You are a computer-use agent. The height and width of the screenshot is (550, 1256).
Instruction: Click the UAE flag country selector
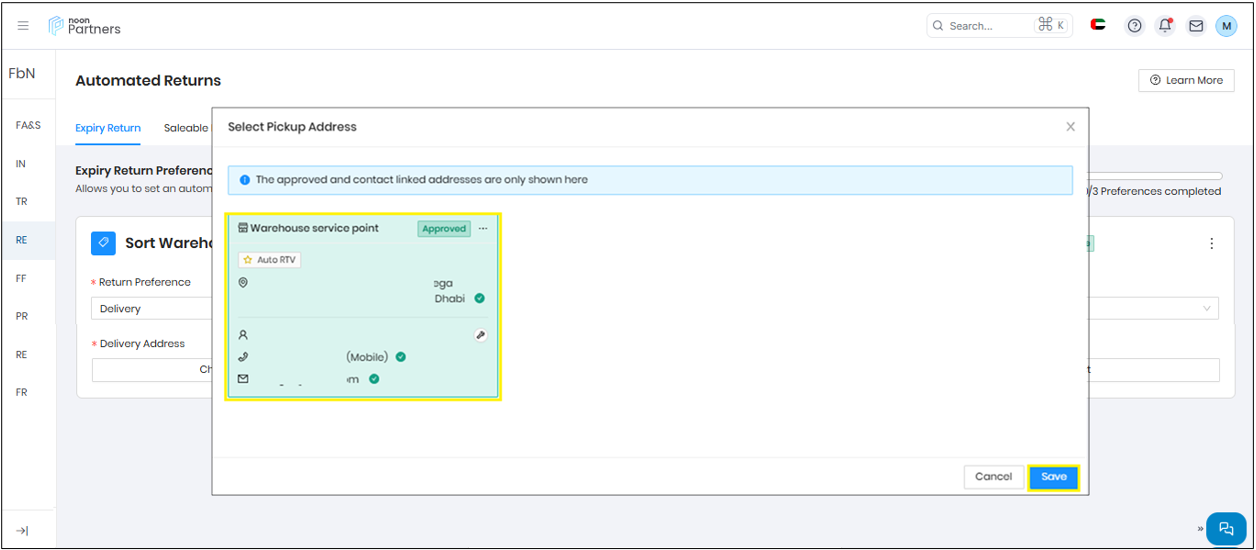point(1098,26)
